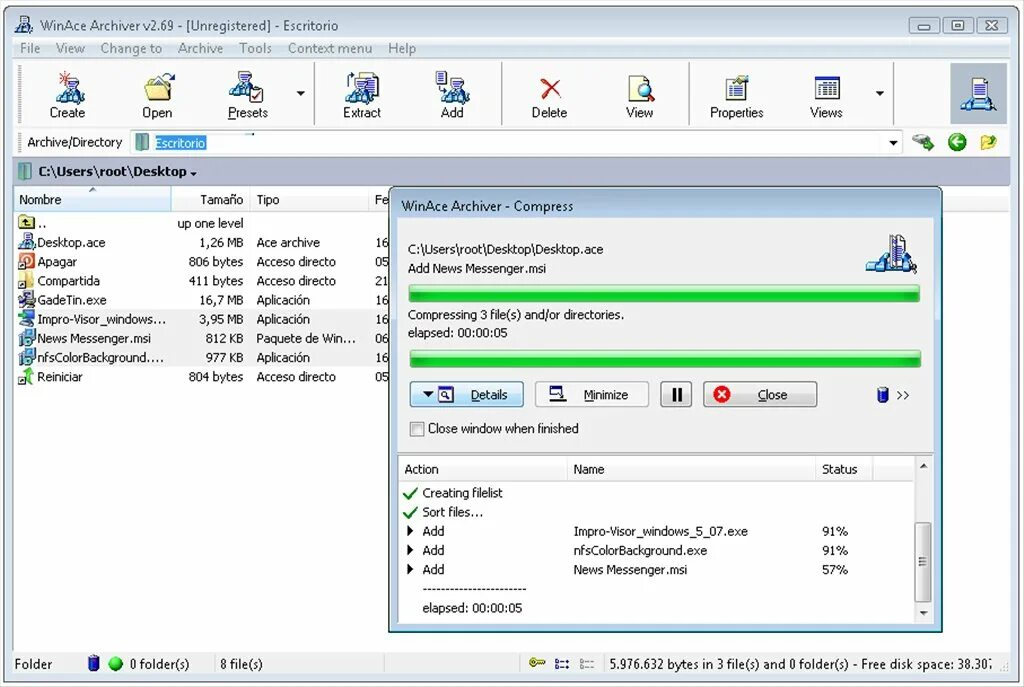
Task: Click the Close button with red X
Action: click(x=760, y=394)
